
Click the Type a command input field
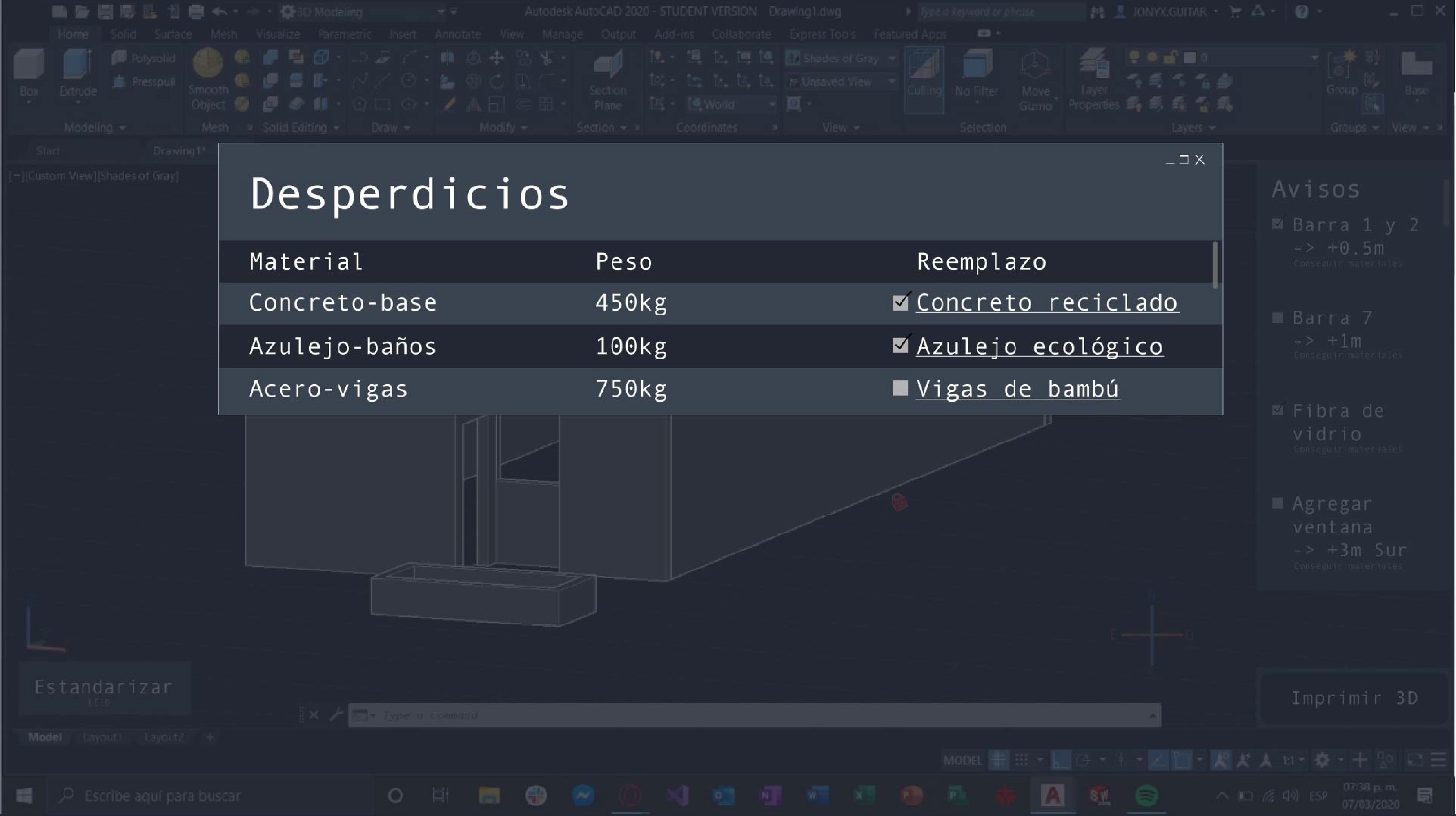(754, 715)
